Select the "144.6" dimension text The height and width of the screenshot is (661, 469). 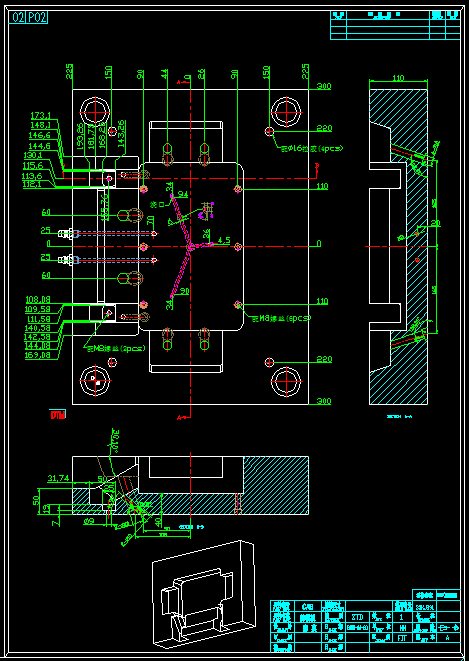pos(40,146)
